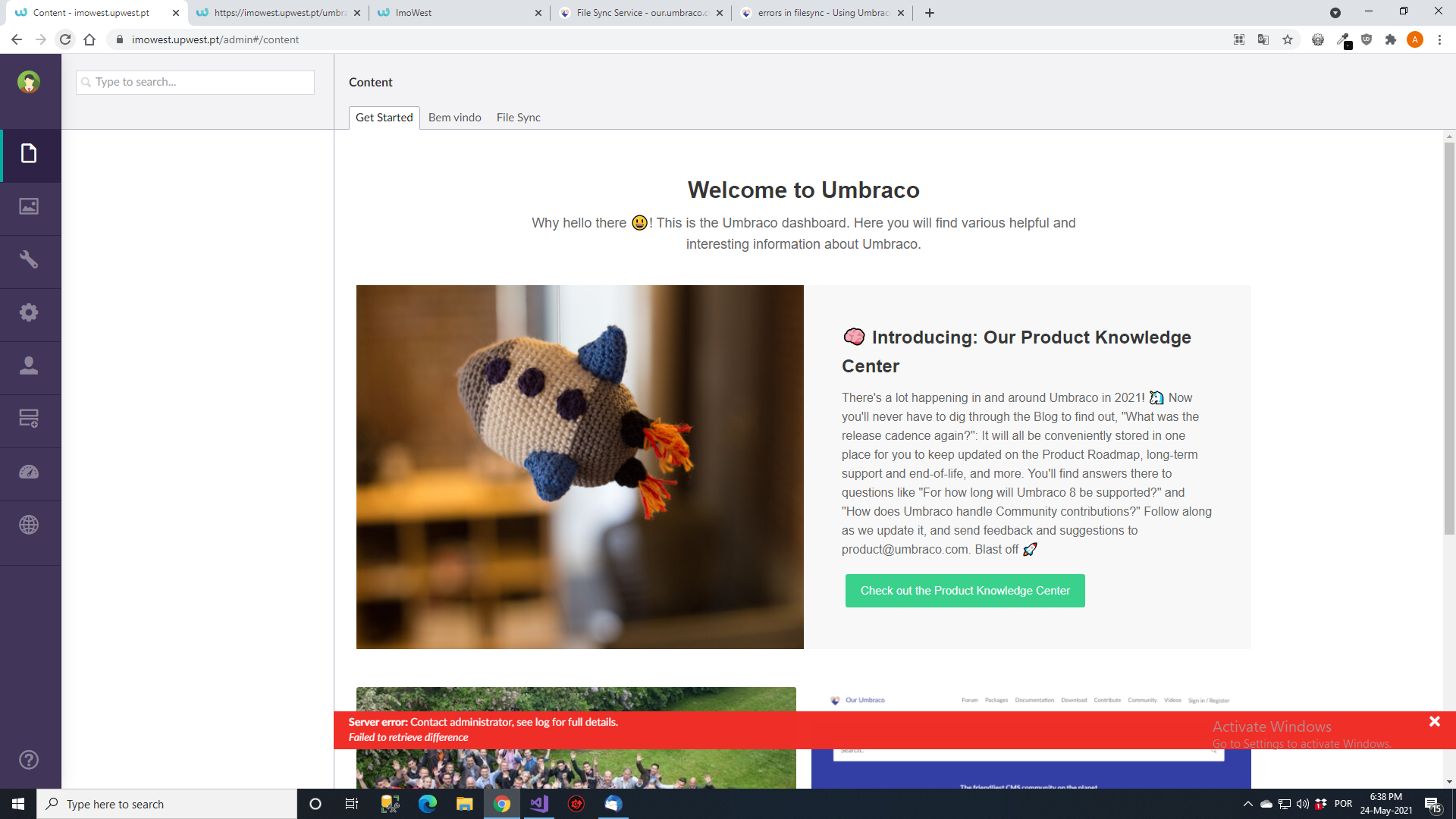
Task: Open Chrome three-dot menu
Action: [1439, 39]
